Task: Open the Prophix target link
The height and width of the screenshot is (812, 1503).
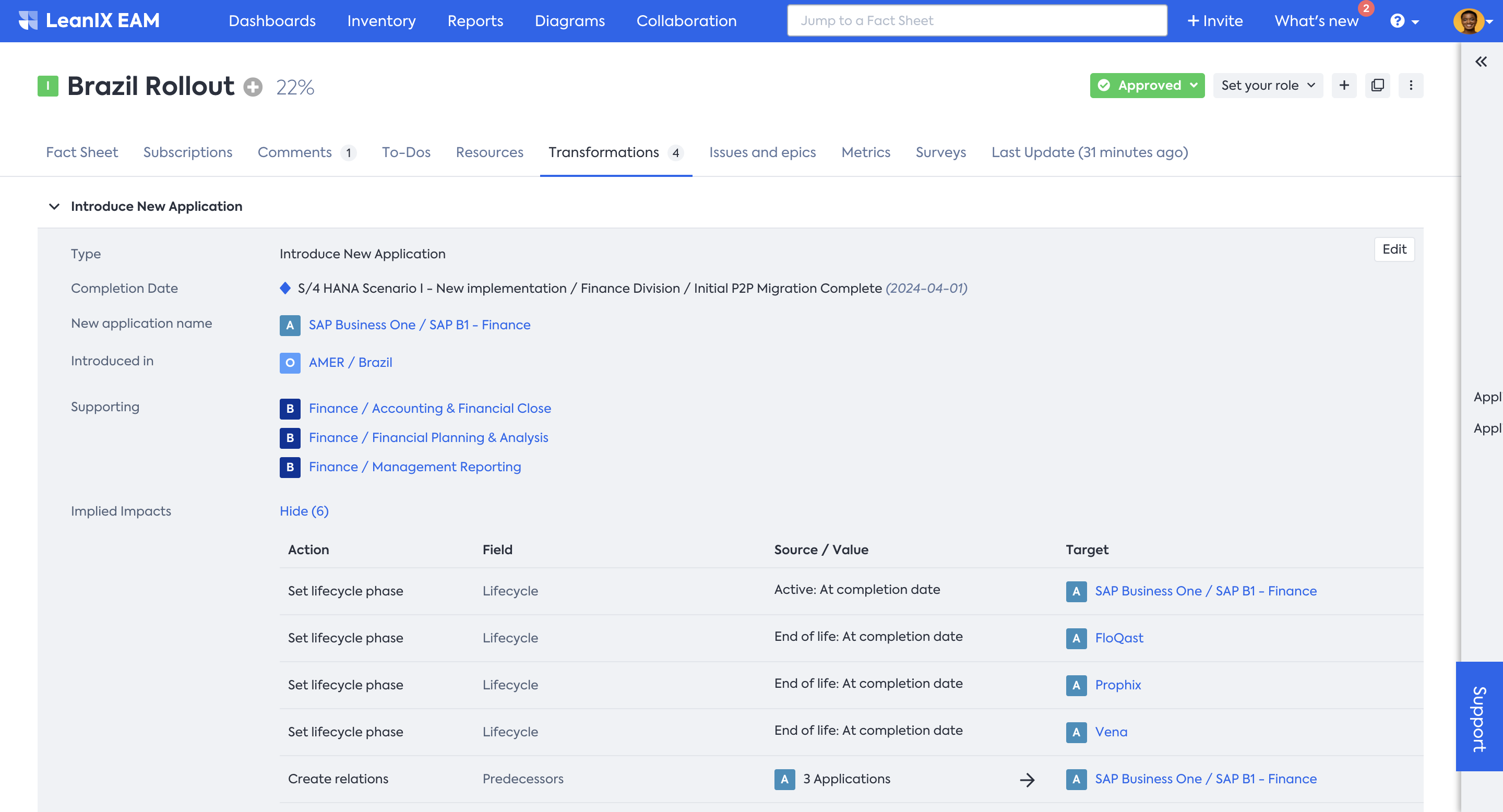Action: (1118, 685)
